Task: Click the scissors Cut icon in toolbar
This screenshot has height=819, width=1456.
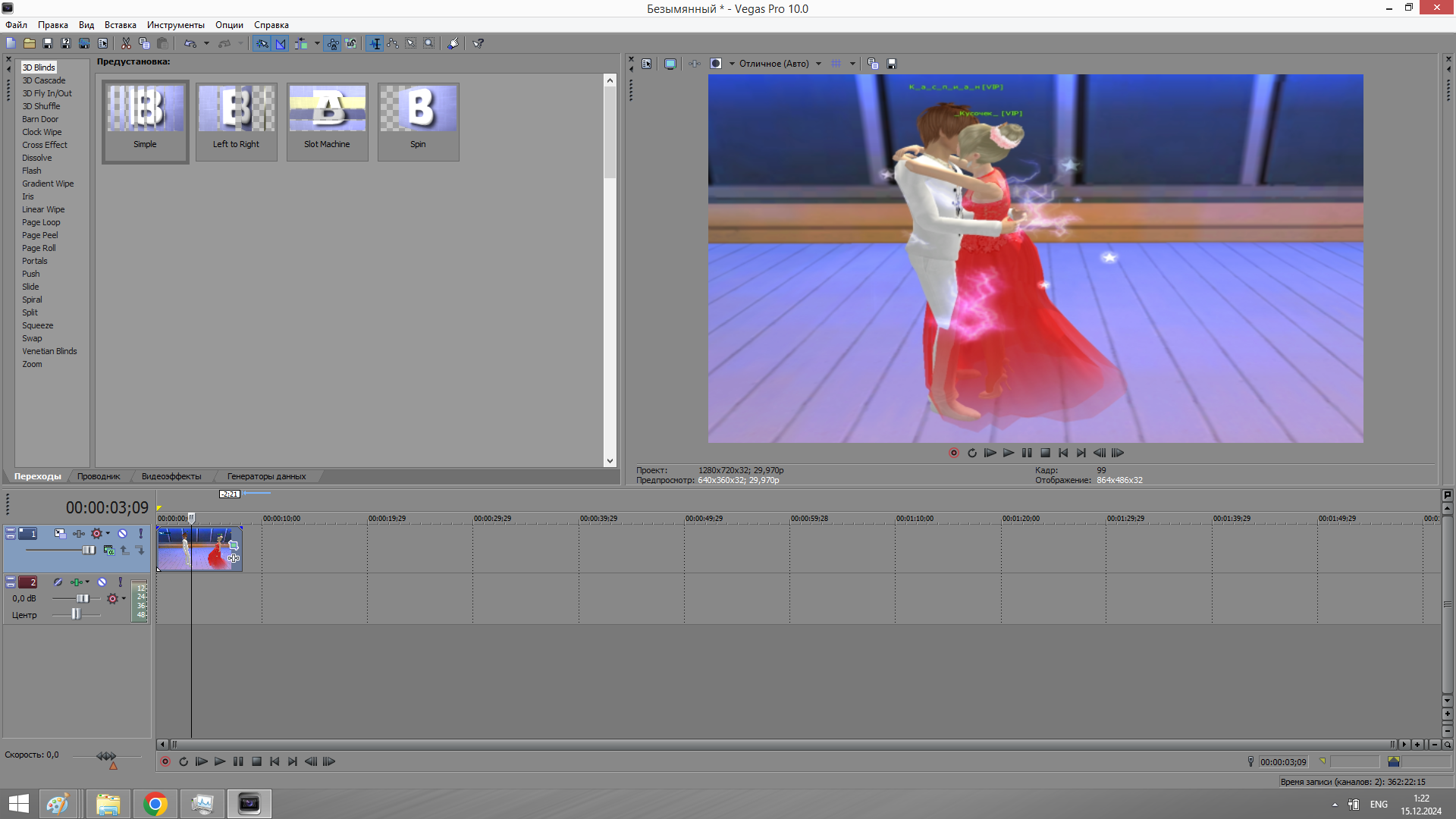Action: tap(126, 43)
